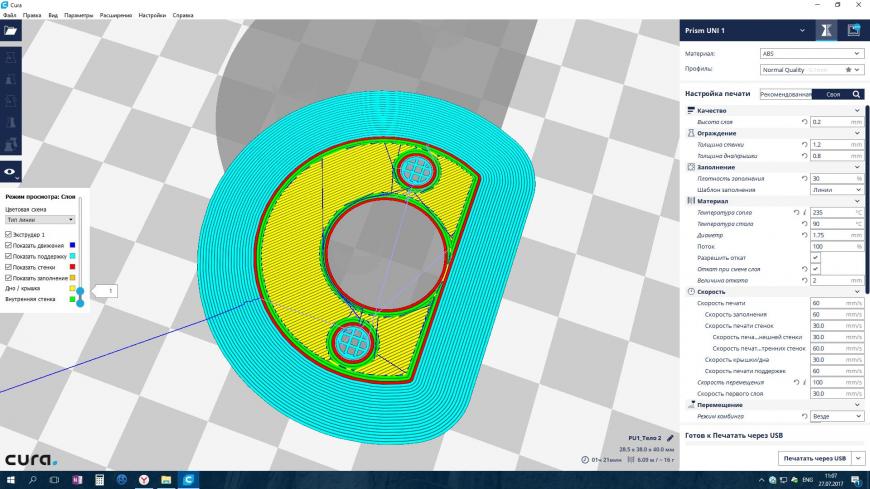Open the Yandex browser taskbar icon
Screen dimensions: 870x489
click(144, 480)
